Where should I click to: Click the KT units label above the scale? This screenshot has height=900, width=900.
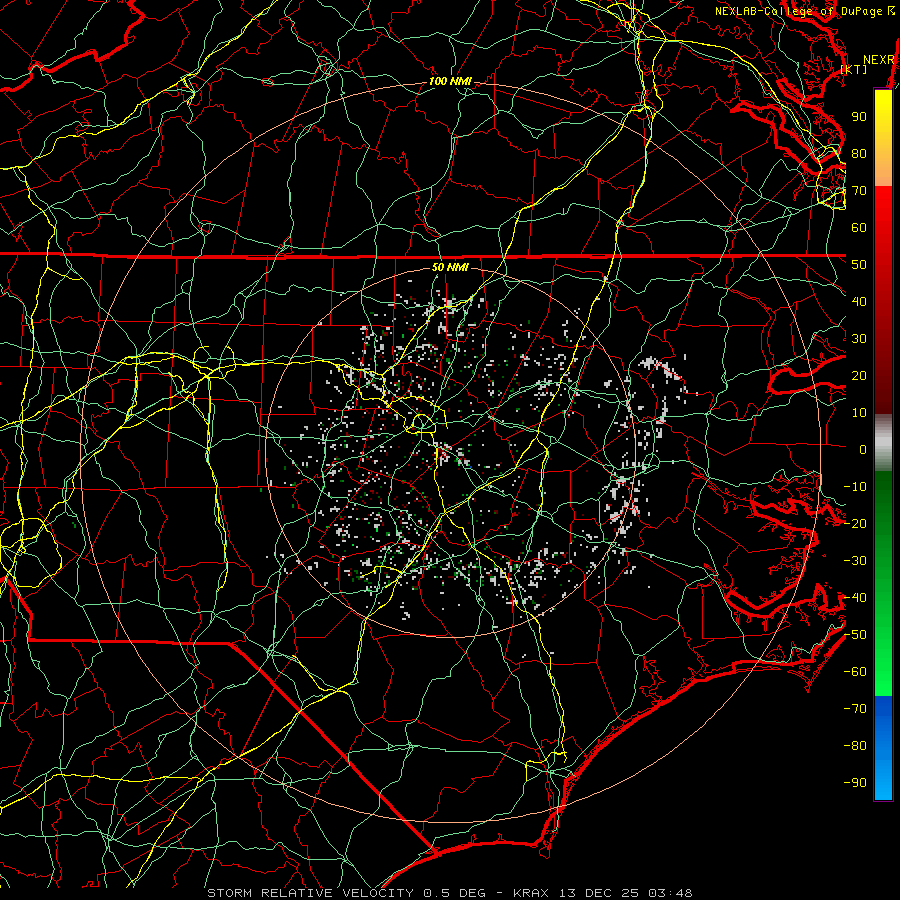854,69
